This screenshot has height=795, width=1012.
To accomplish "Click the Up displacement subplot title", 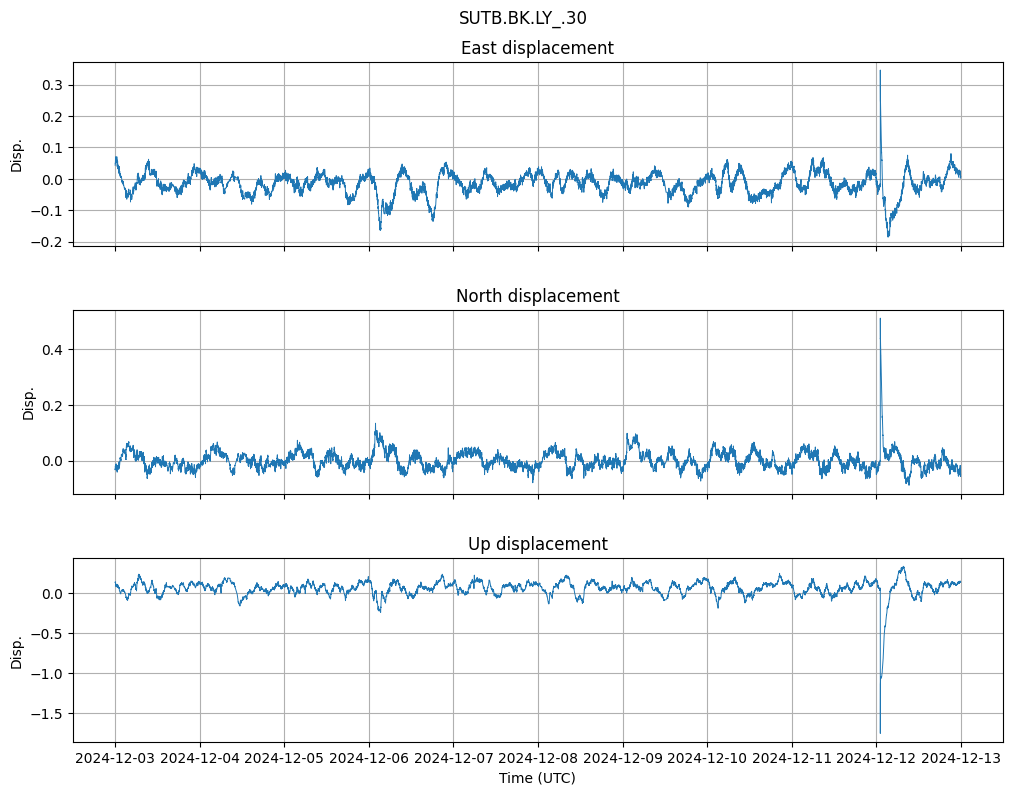I will point(537,544).
